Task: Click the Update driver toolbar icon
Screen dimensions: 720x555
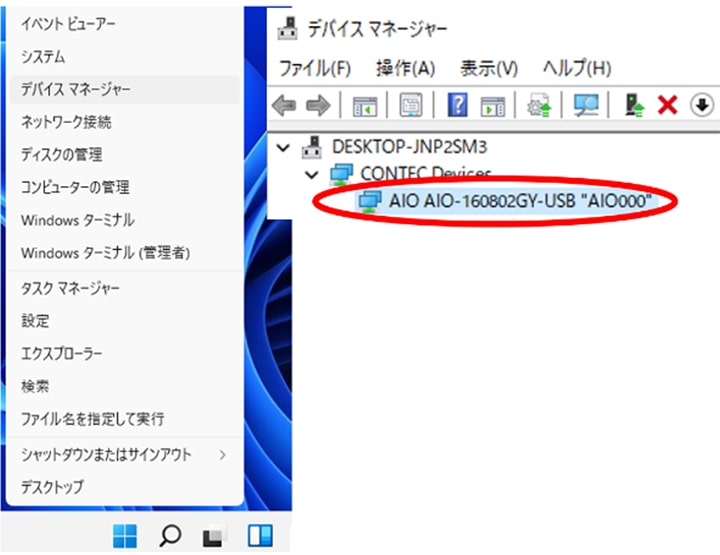Action: [x=539, y=105]
